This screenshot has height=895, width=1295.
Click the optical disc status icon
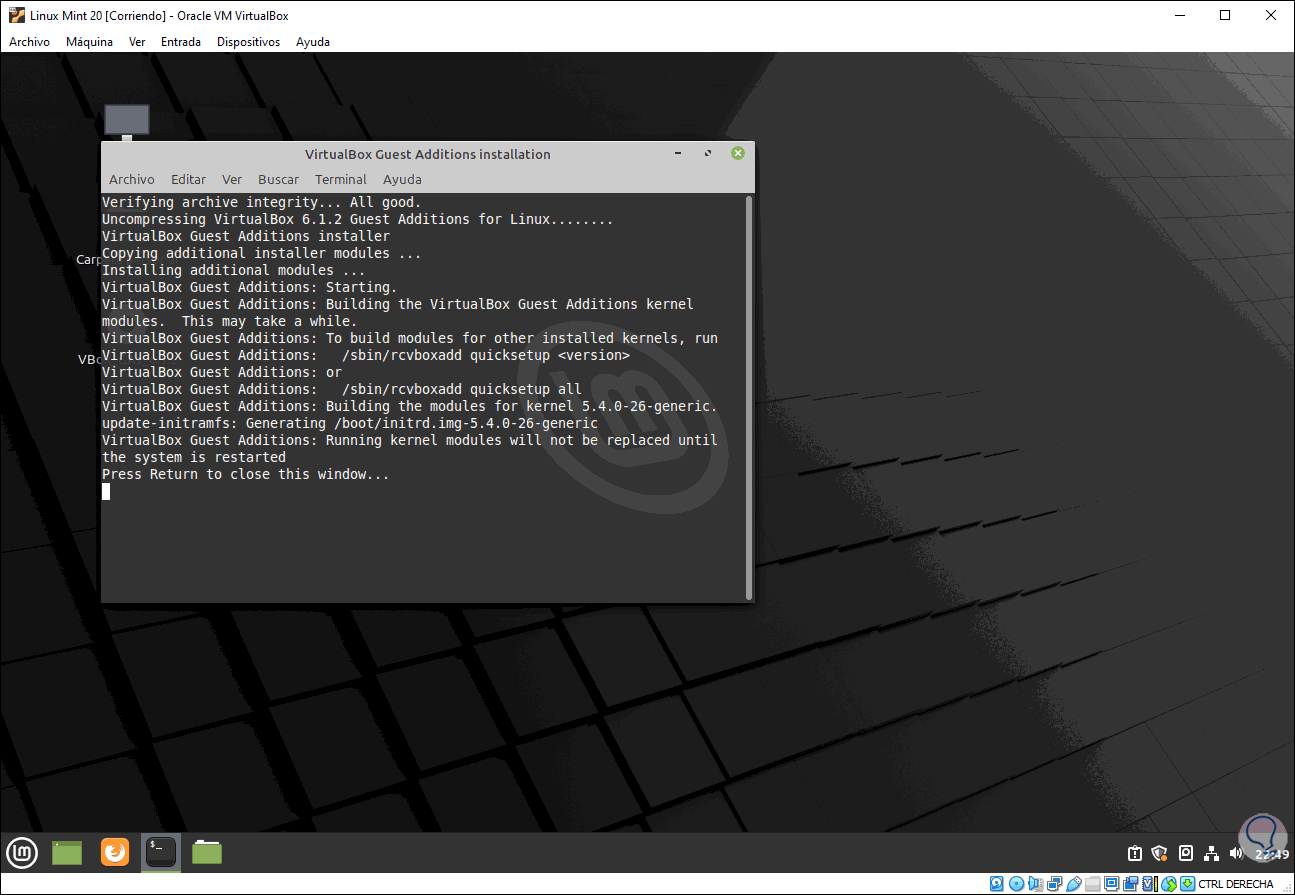(1016, 884)
